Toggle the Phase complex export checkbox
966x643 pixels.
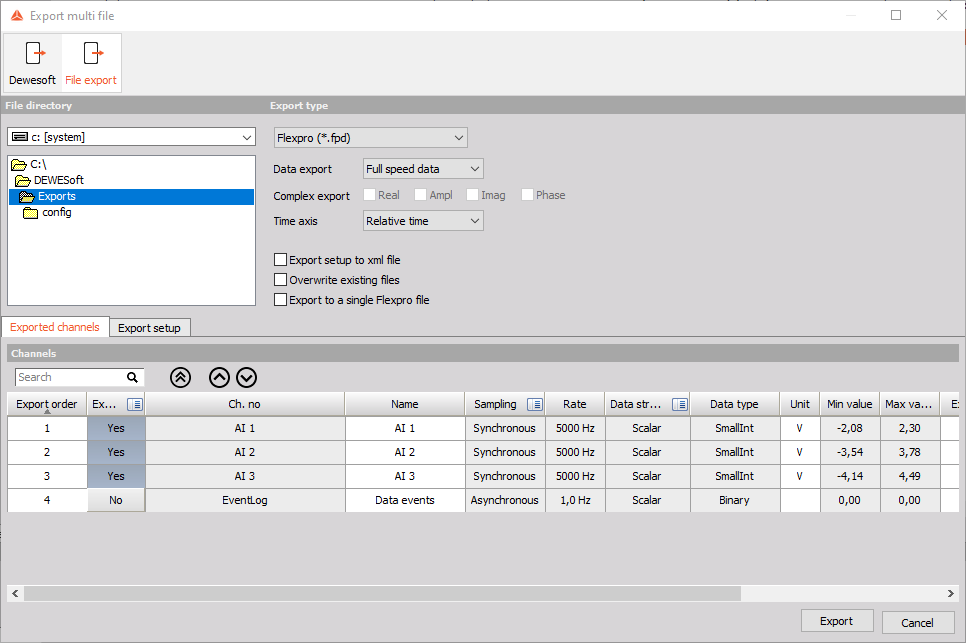(x=527, y=195)
